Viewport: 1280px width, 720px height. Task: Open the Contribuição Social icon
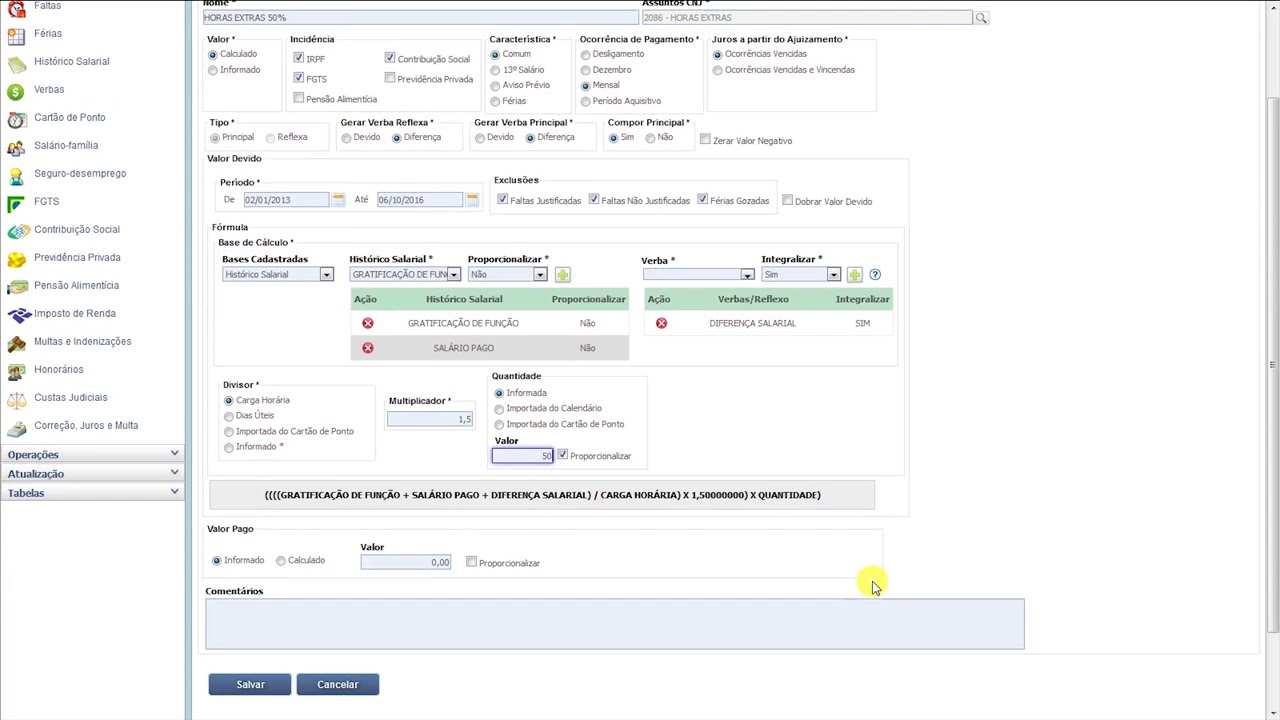click(16, 231)
